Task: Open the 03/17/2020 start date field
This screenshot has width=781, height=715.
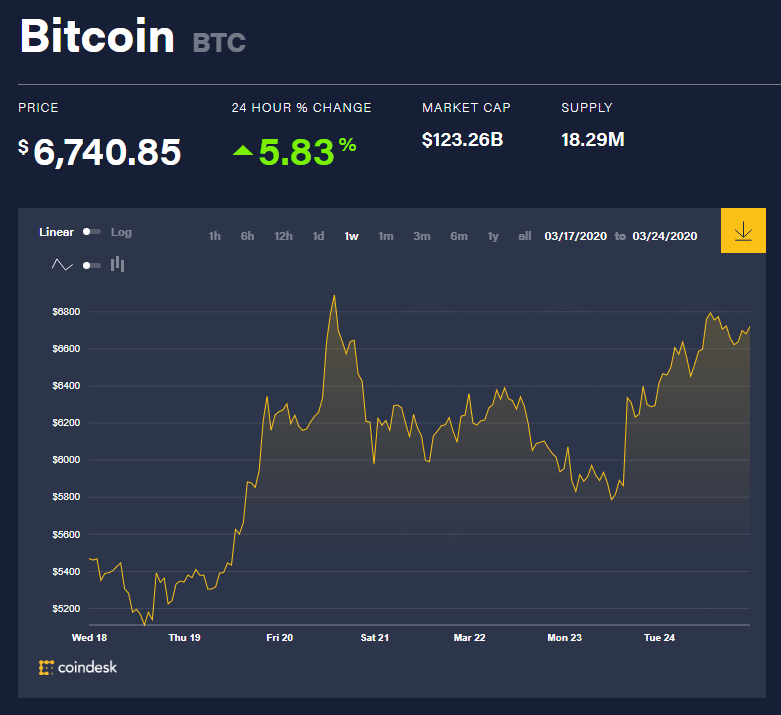Action: click(x=575, y=236)
